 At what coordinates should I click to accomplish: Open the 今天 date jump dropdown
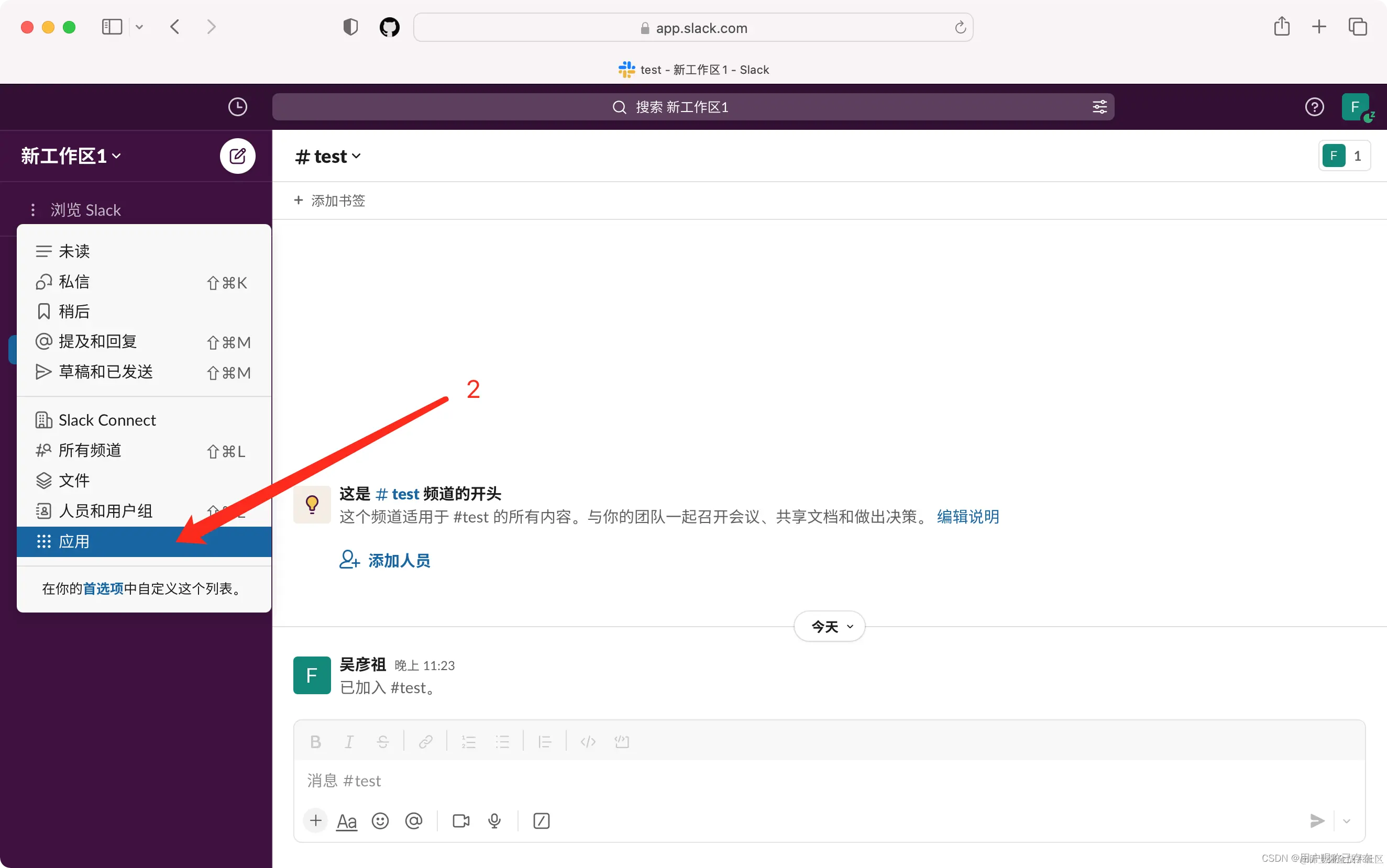pos(829,626)
